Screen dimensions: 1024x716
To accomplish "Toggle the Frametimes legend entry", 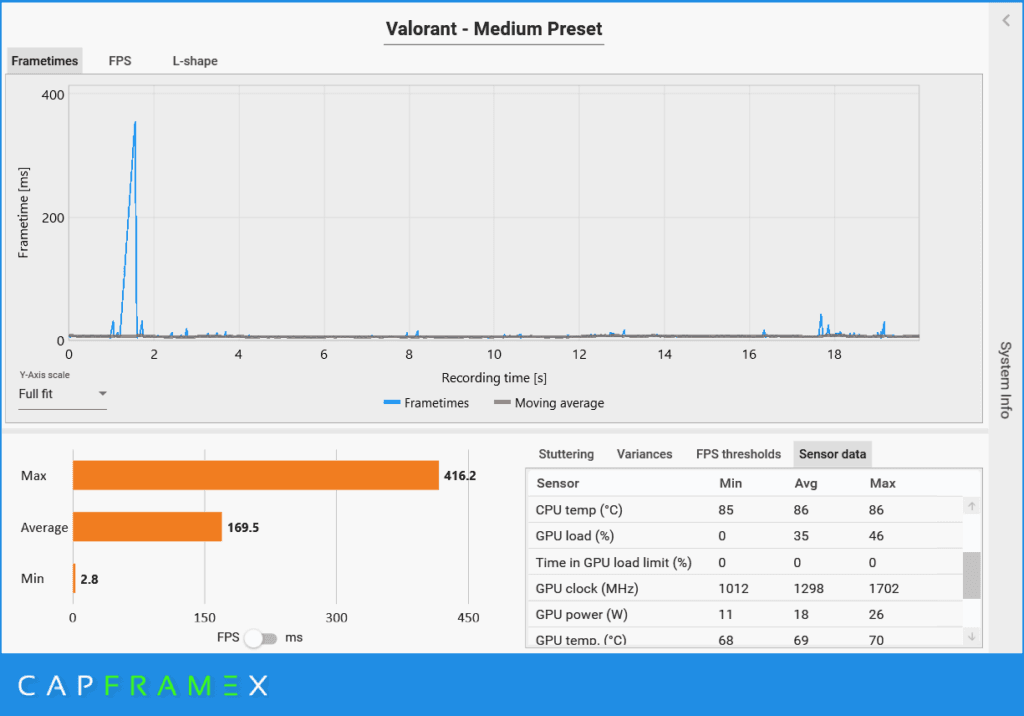I will (x=426, y=403).
